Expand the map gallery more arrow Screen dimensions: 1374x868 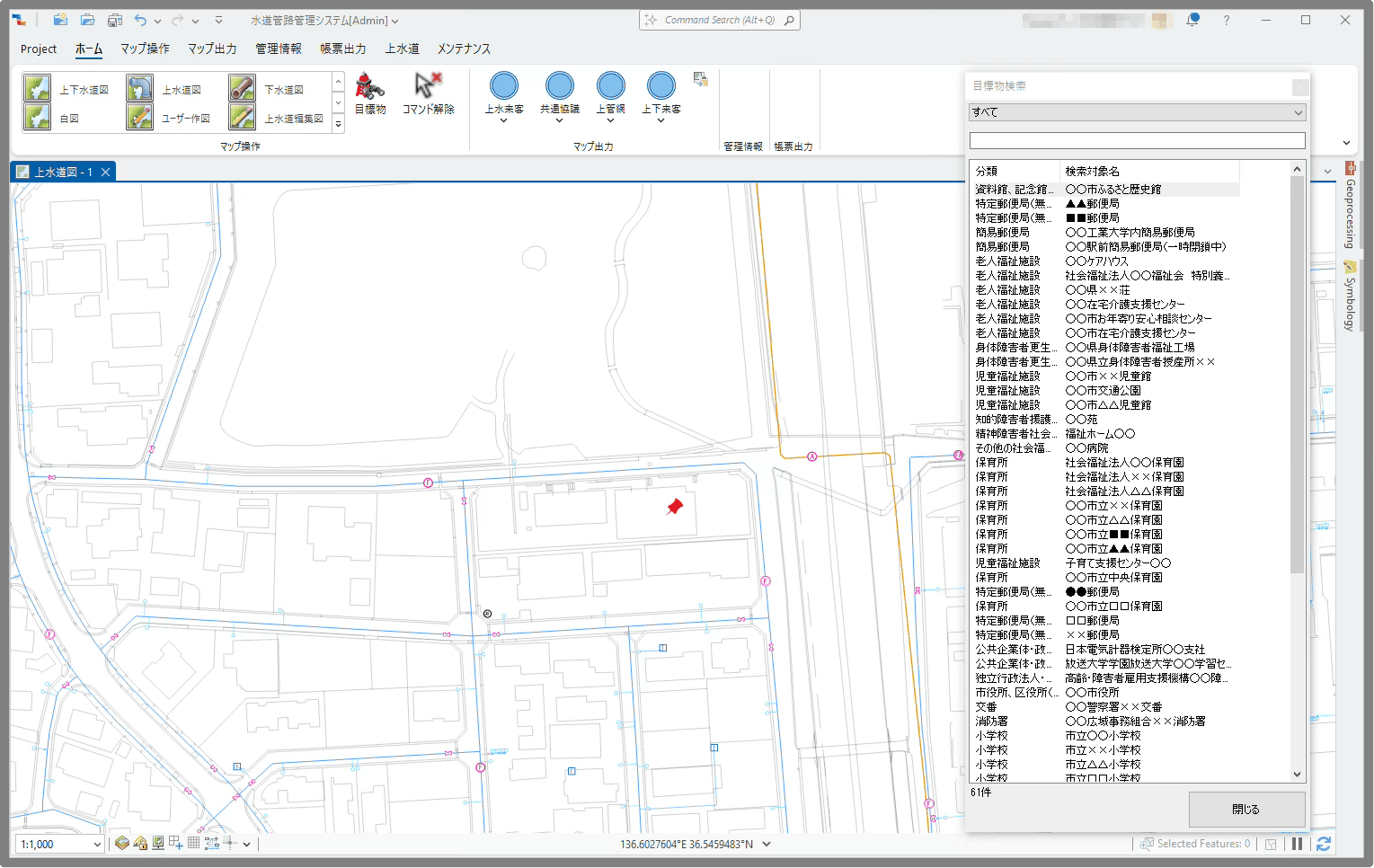click(338, 124)
